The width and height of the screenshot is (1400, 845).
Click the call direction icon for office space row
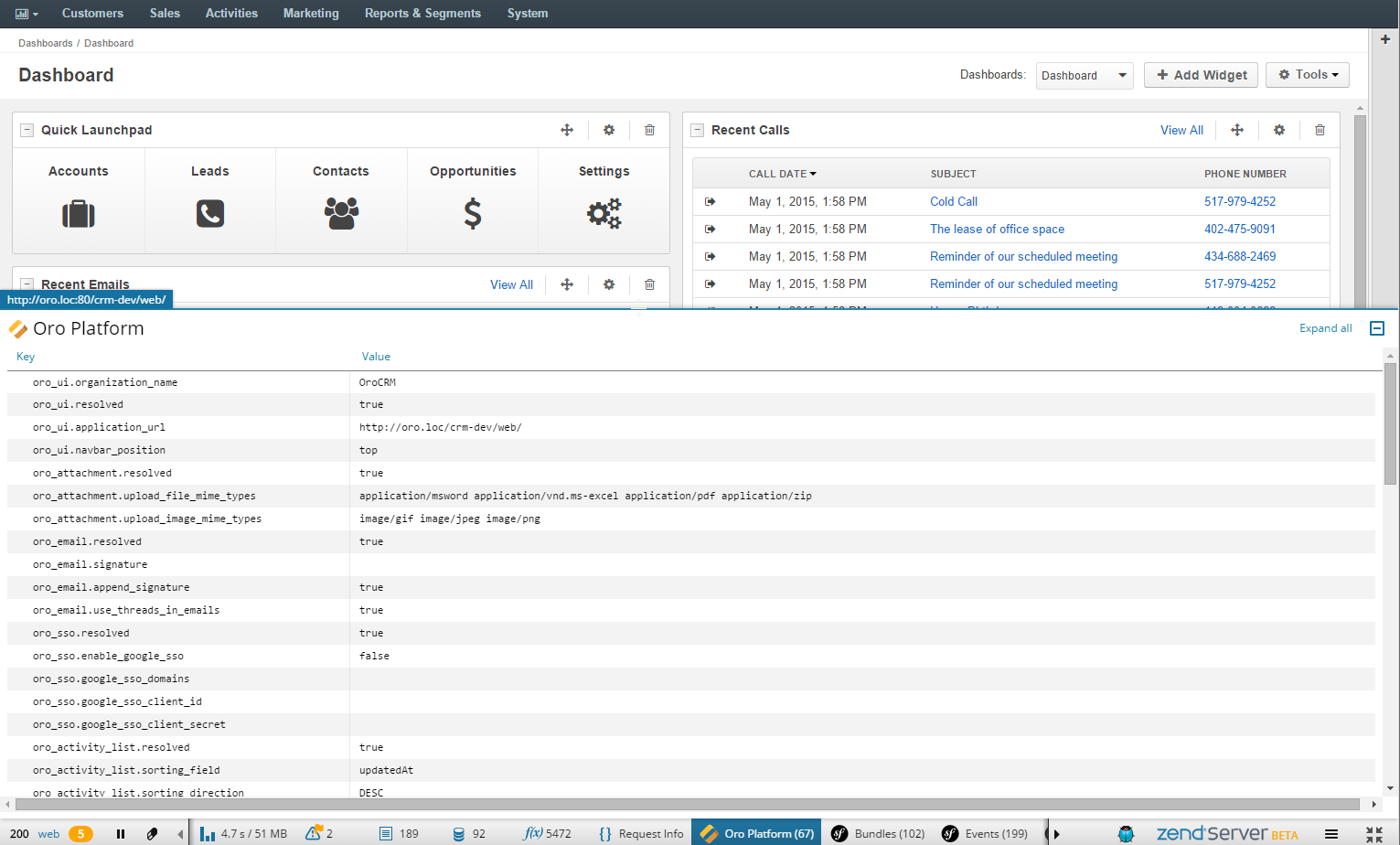pyautogui.click(x=711, y=229)
